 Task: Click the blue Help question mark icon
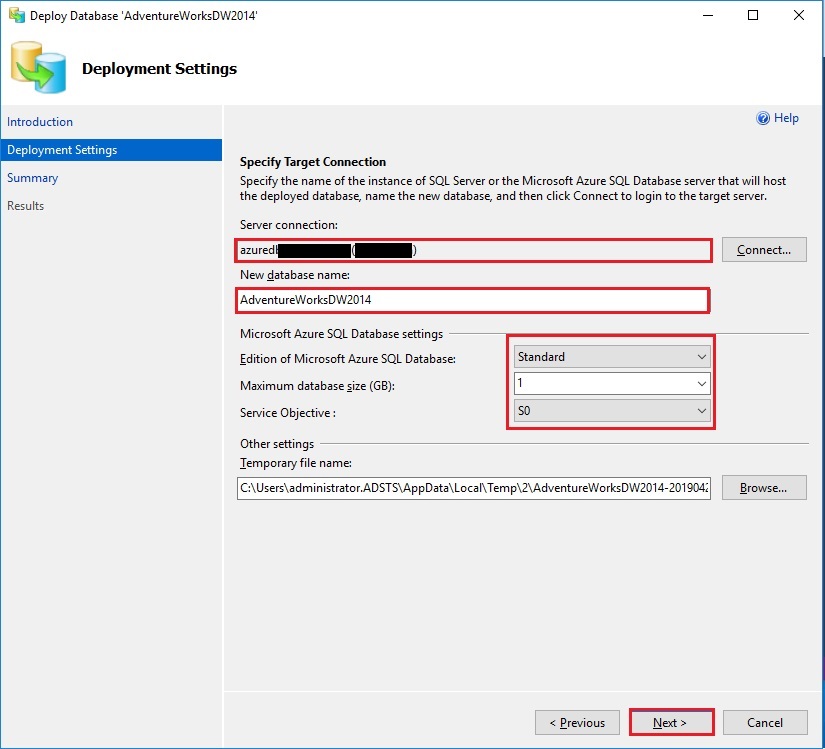(762, 118)
